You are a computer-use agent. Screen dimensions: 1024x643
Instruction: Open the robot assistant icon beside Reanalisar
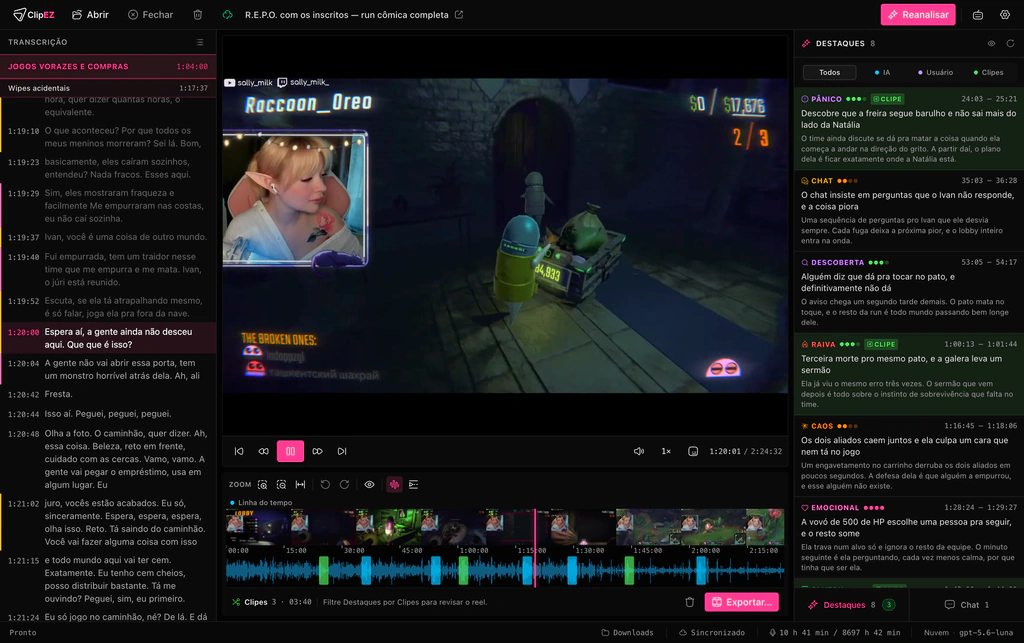click(978, 14)
